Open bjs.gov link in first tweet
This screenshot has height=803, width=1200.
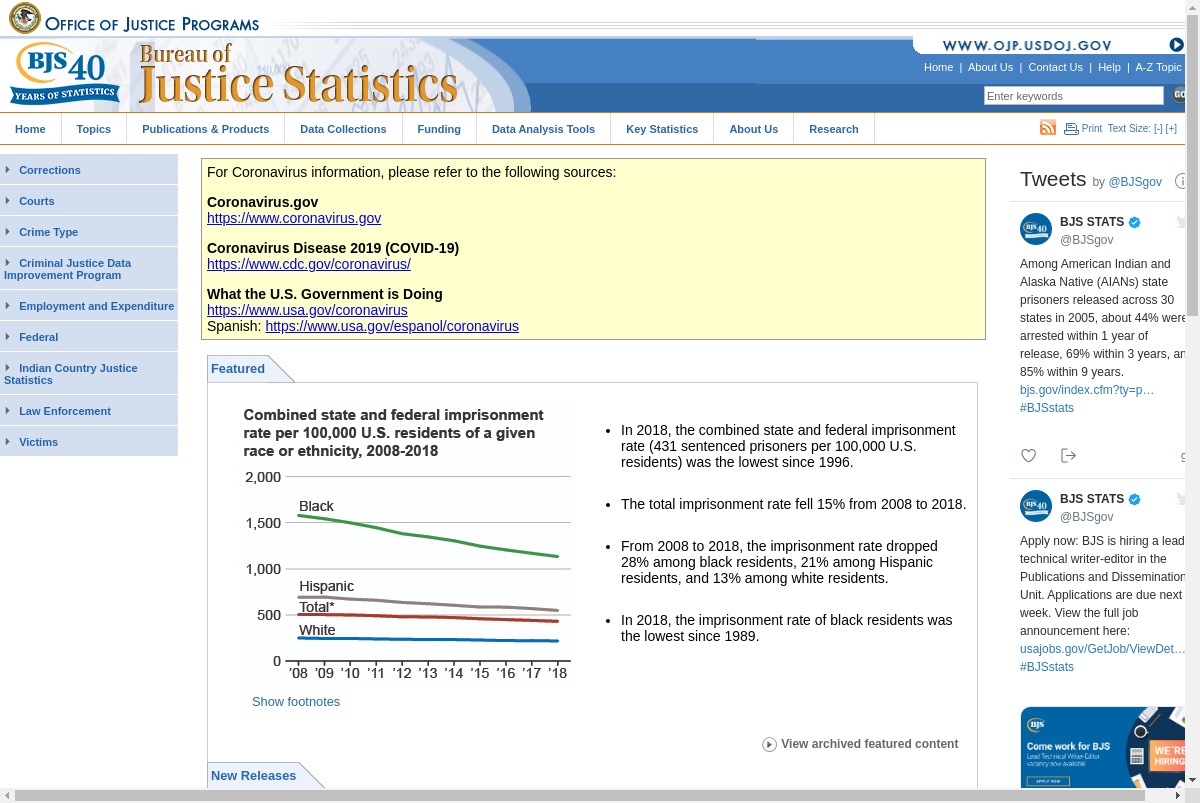pos(1087,390)
